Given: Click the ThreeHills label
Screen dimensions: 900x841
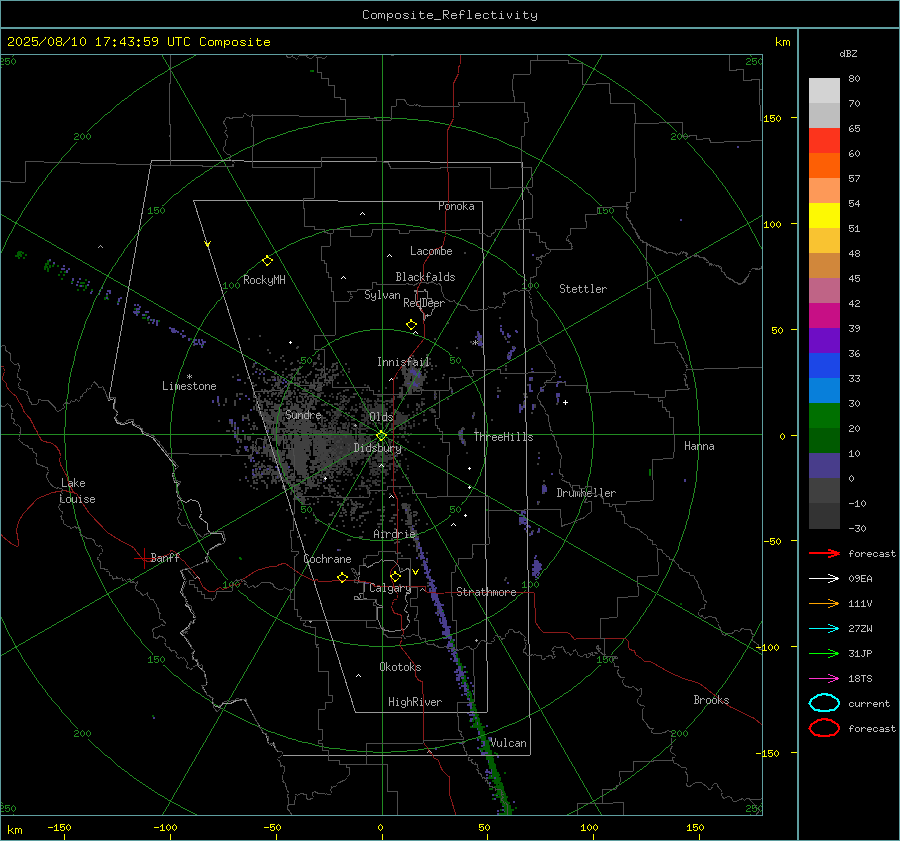Looking at the screenshot, I should (x=503, y=437).
